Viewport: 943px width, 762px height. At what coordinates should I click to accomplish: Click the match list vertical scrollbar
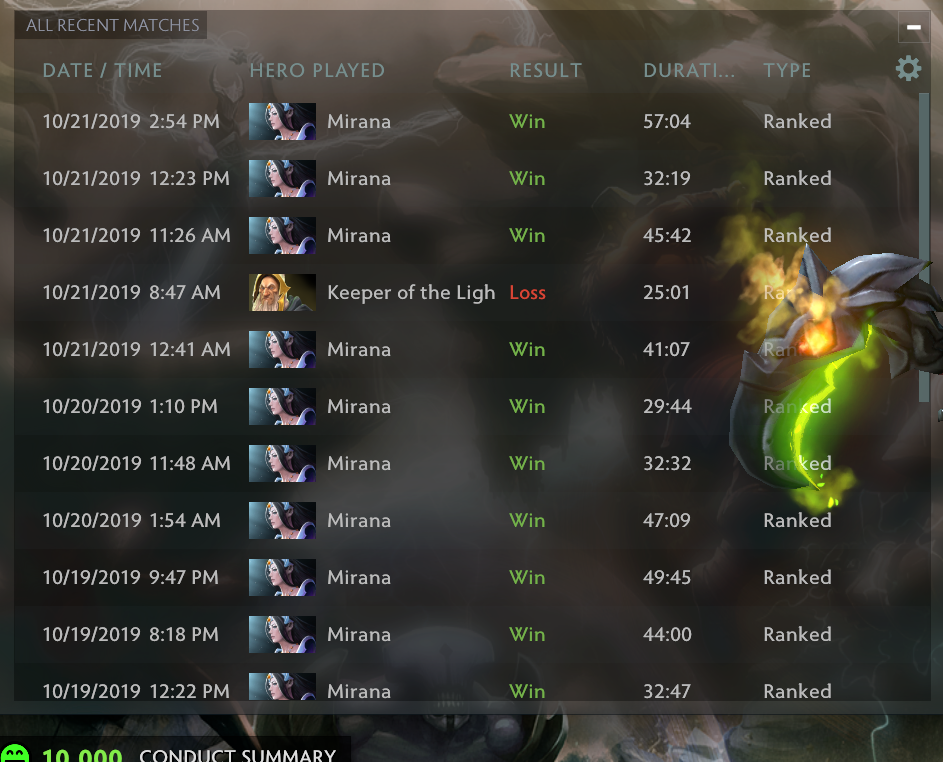click(x=924, y=247)
